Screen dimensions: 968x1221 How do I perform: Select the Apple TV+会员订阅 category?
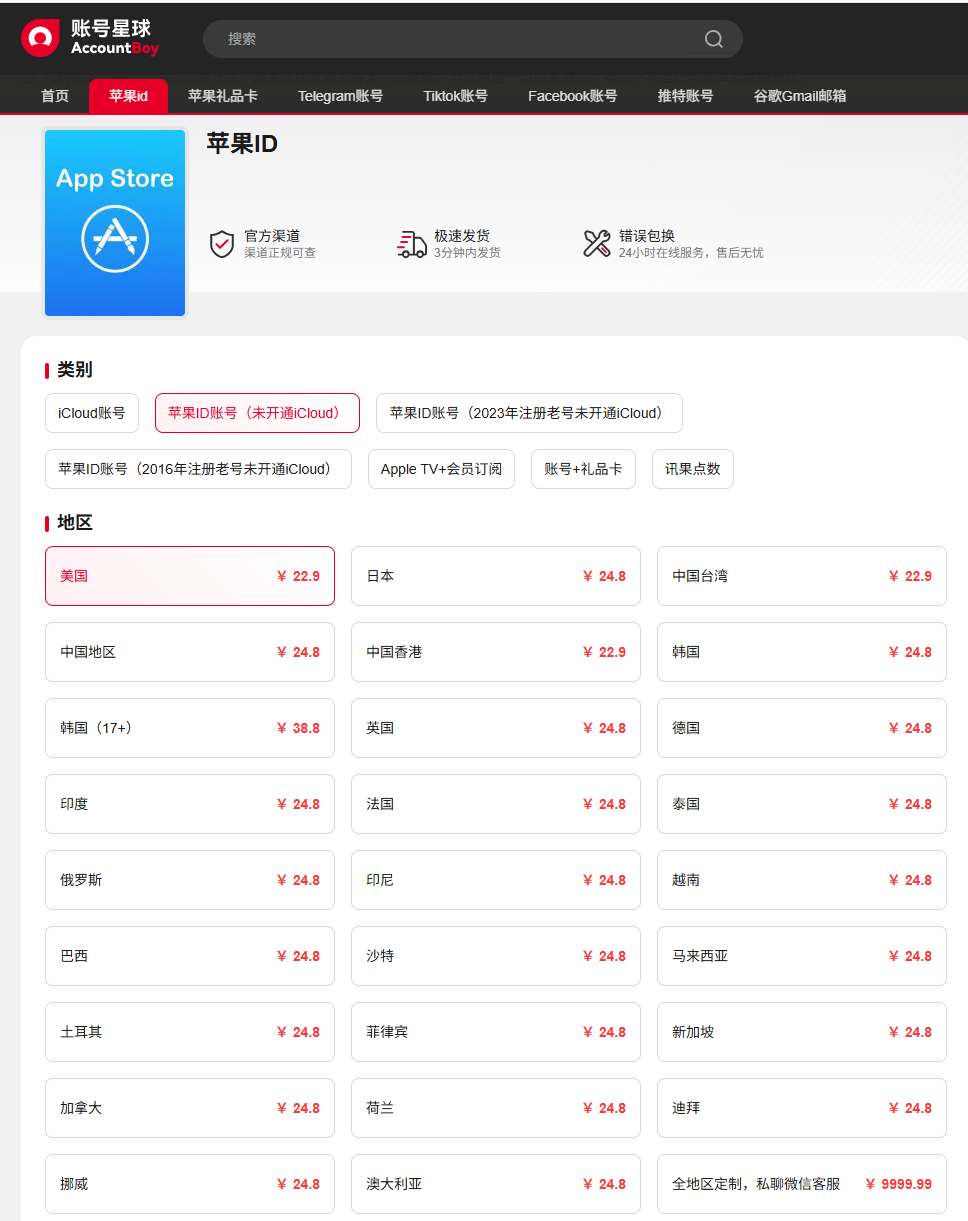[x=441, y=468]
